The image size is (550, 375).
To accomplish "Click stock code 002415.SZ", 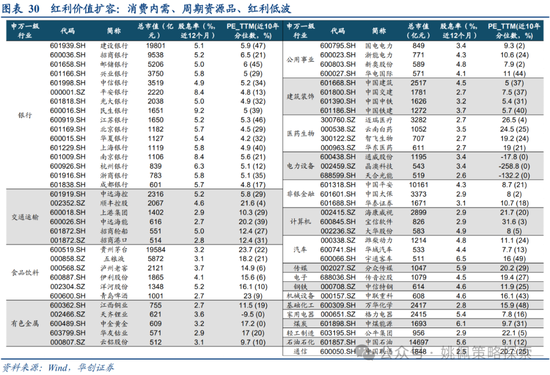I will (x=338, y=213).
